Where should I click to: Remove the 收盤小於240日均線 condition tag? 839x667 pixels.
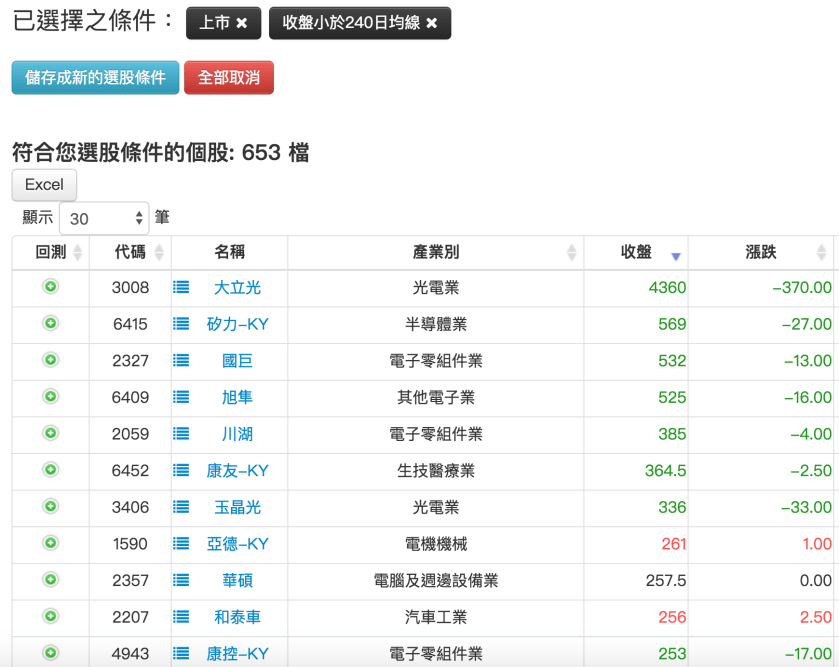point(432,22)
